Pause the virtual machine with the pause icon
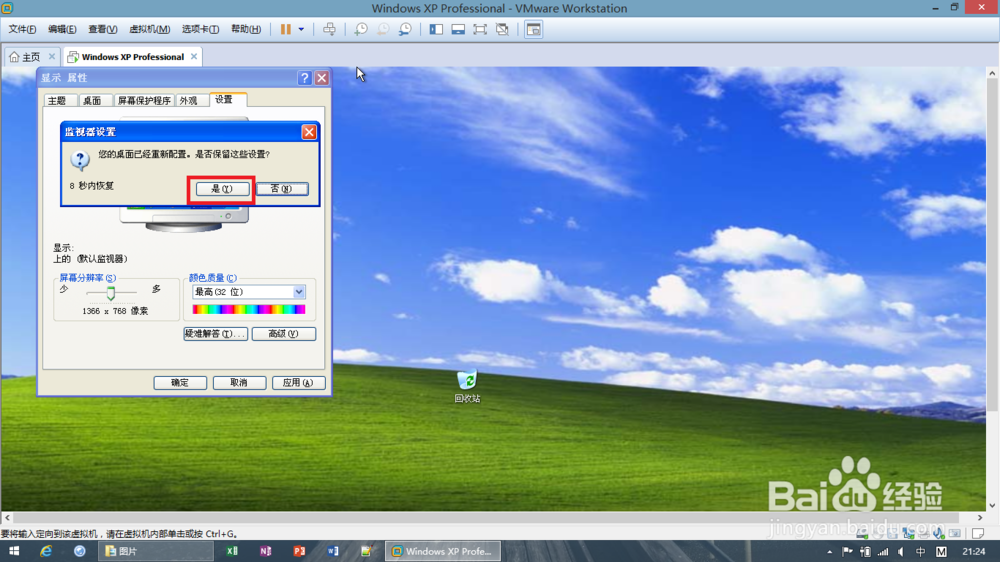The image size is (1000, 562). 285,29
